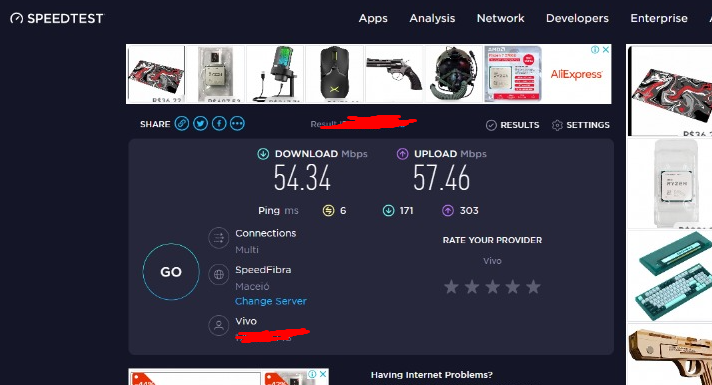Open the revolver product ad thumbnail

pos(394,74)
